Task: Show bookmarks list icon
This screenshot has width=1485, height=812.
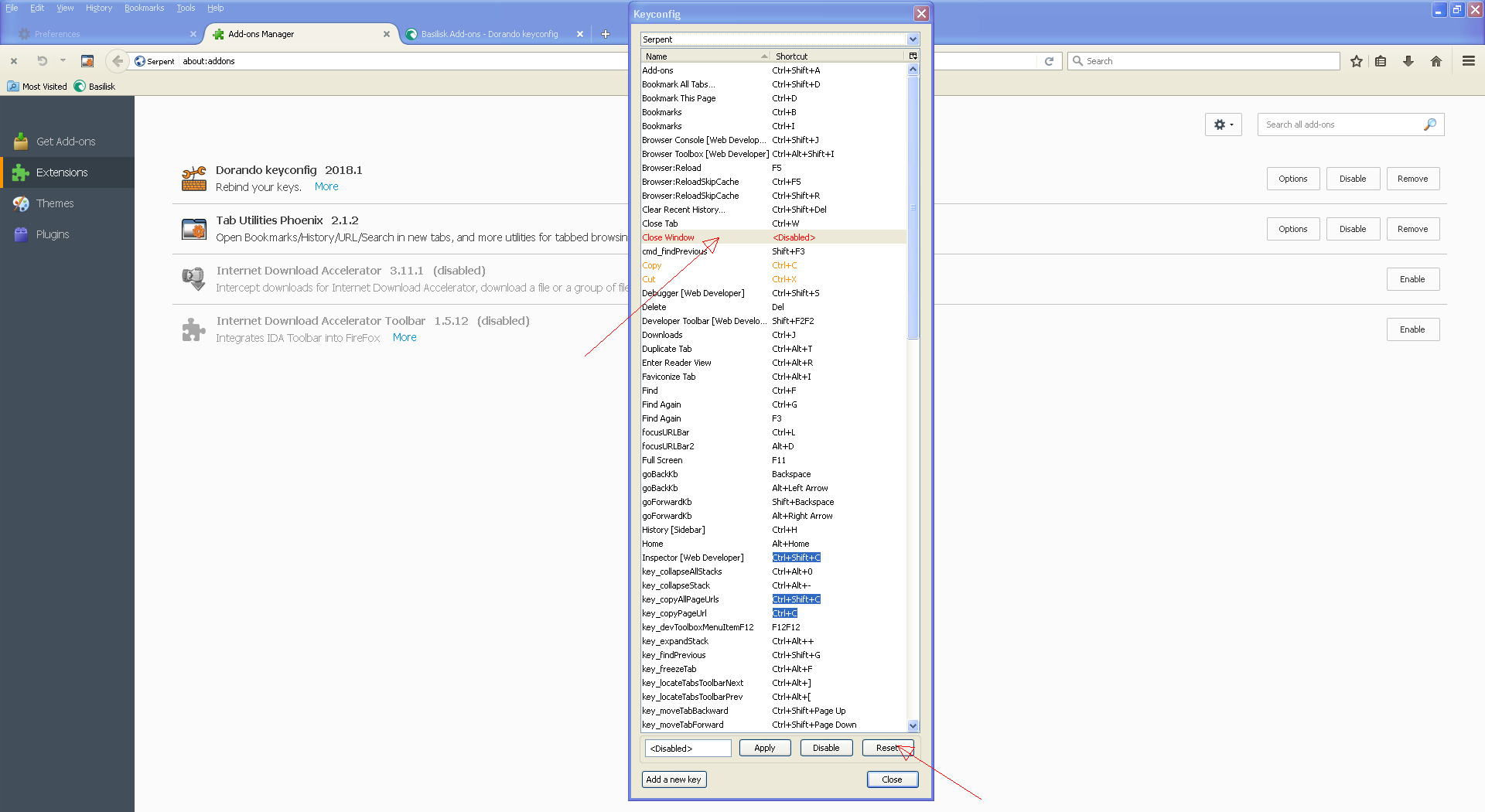Action: 1381,61
